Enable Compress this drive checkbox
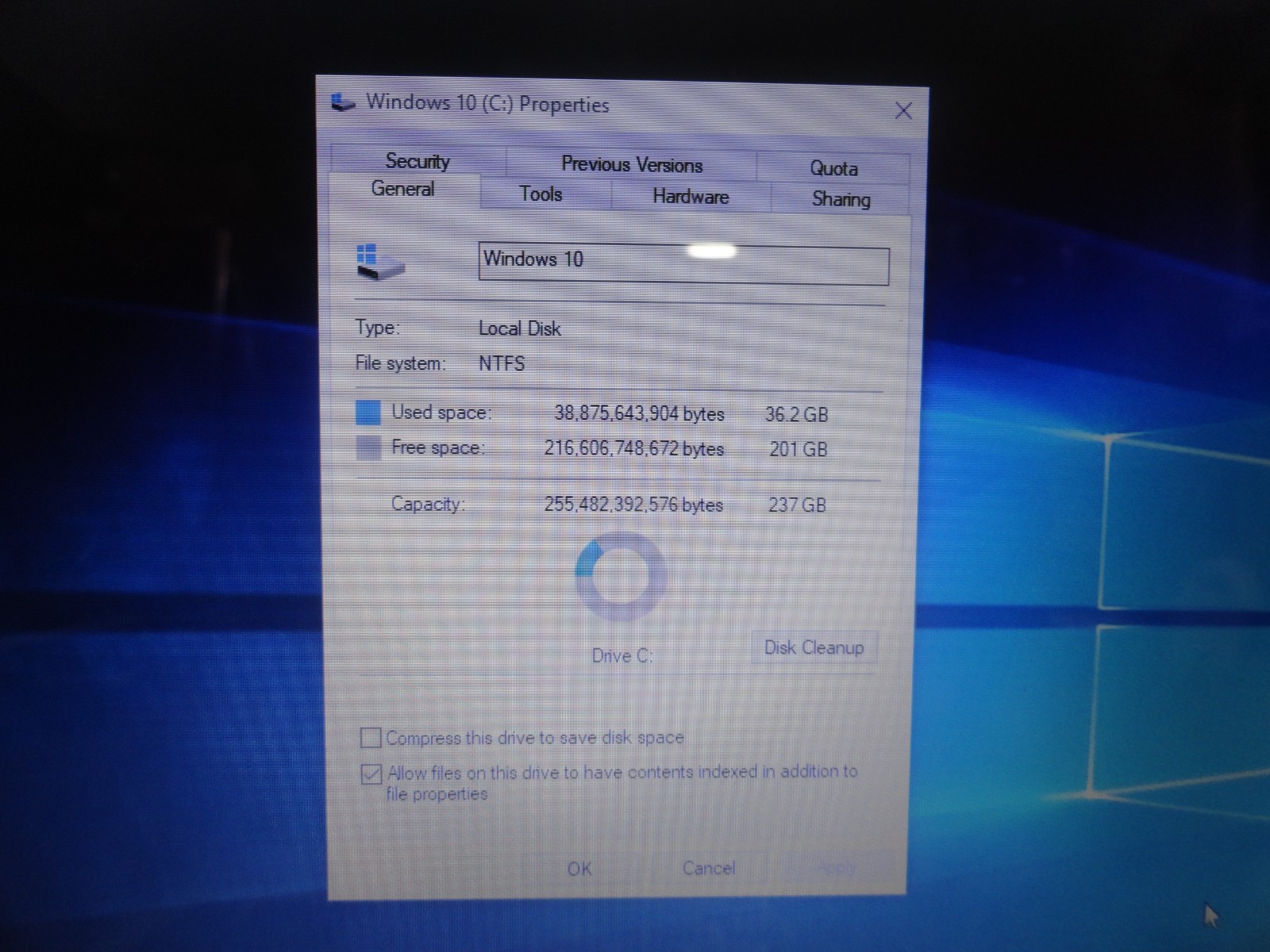The image size is (1270, 952). point(371,738)
